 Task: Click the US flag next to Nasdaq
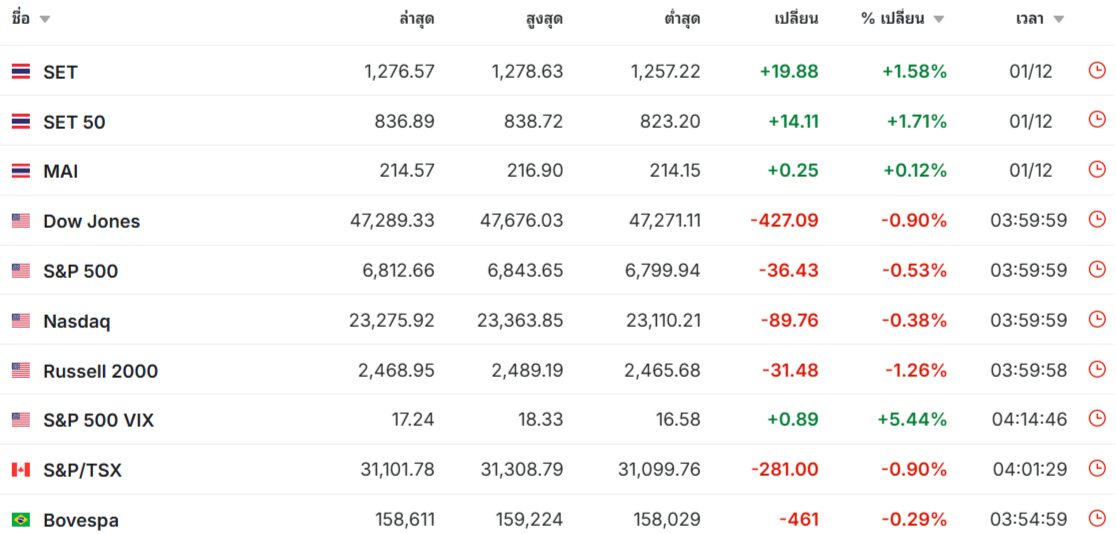(x=21, y=321)
